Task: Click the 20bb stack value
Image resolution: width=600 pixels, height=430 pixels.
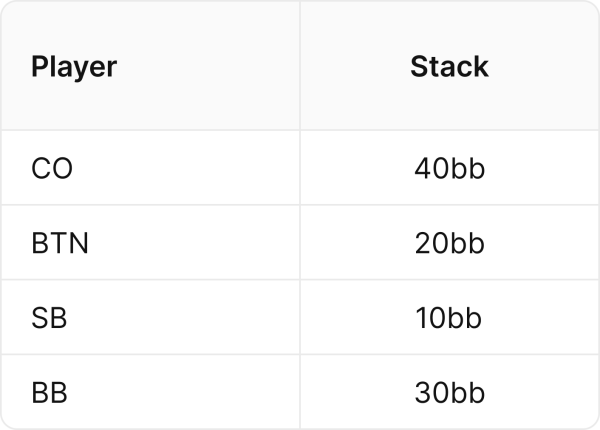Action: click(x=449, y=243)
